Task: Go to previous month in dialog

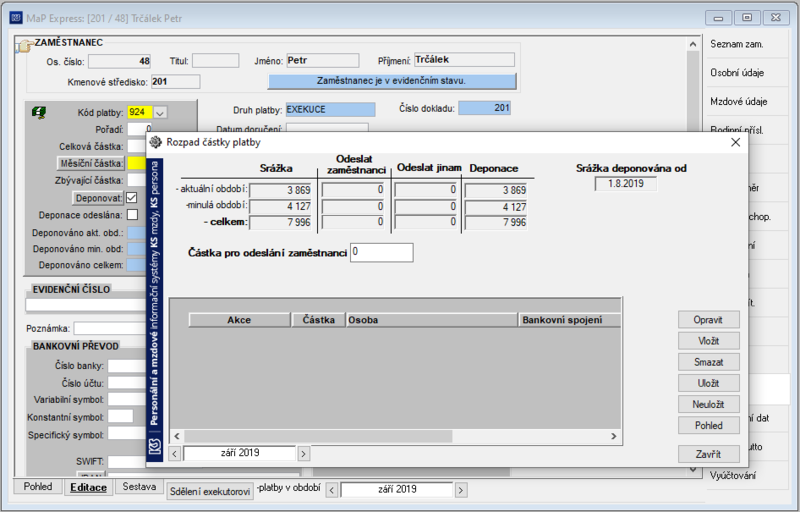Action: pyautogui.click(x=174, y=453)
